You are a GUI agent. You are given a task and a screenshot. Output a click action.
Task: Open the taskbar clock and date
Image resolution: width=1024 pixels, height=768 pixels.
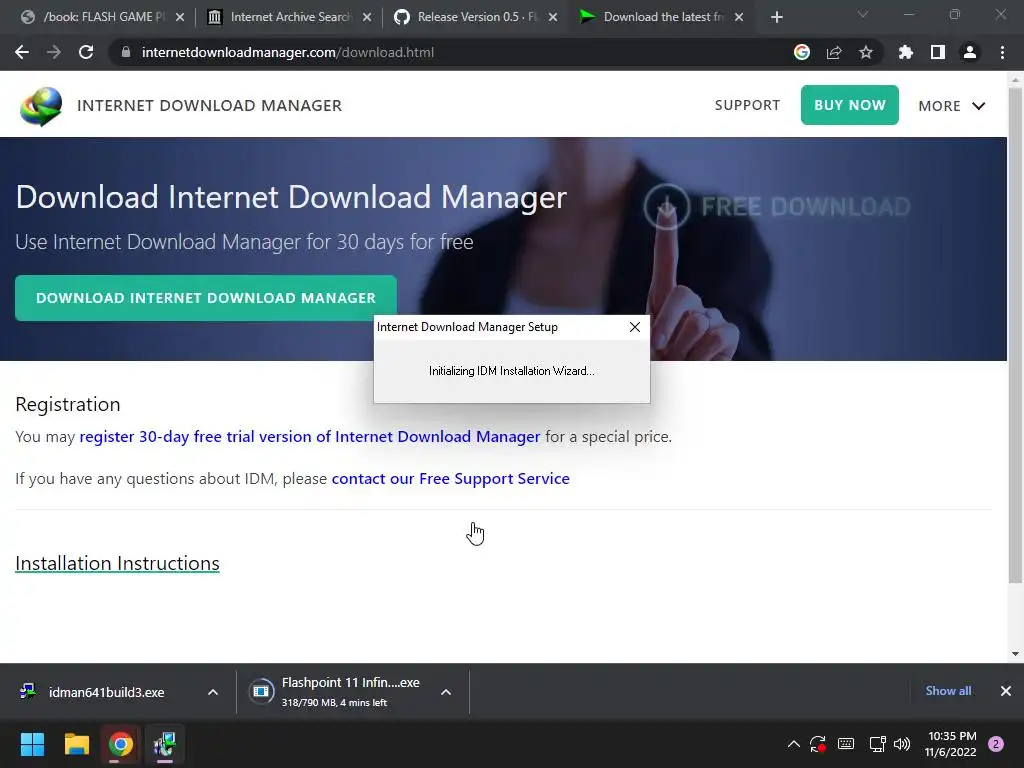click(950, 744)
